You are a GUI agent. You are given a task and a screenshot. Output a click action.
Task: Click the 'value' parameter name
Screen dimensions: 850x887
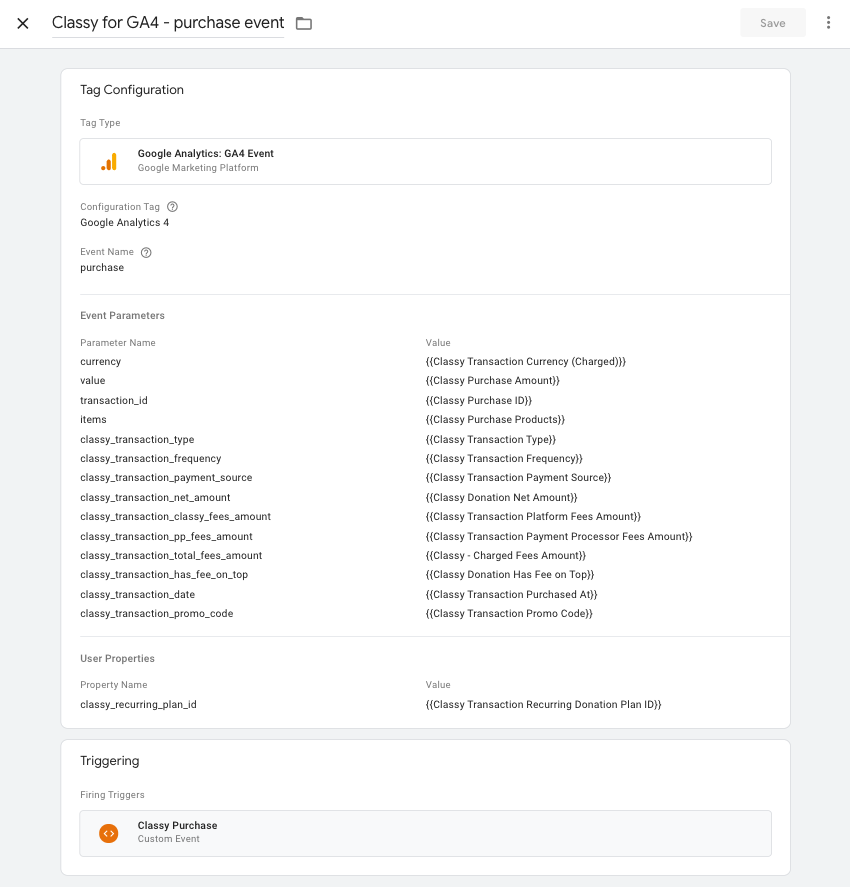(93, 381)
